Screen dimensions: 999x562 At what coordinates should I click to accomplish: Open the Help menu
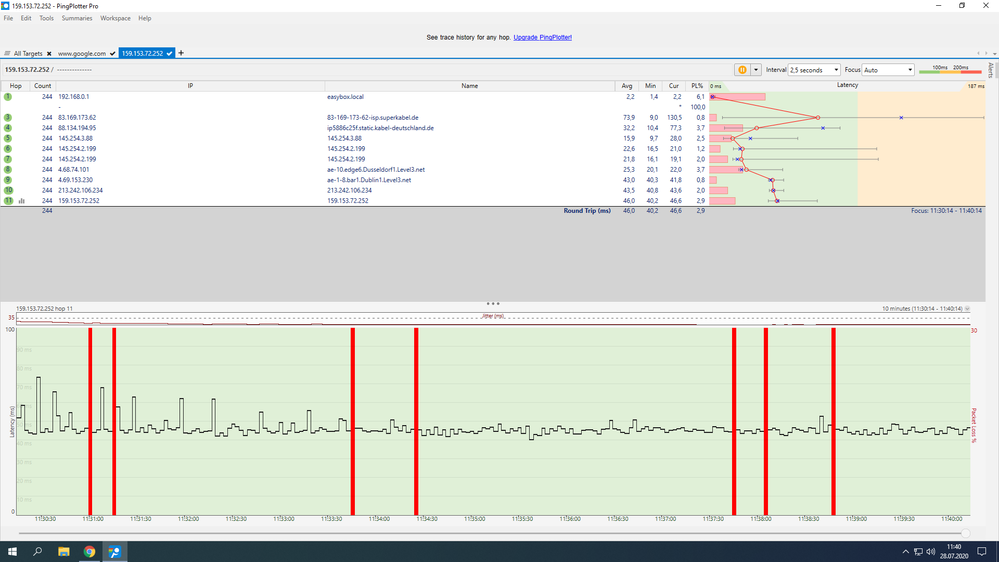point(145,18)
